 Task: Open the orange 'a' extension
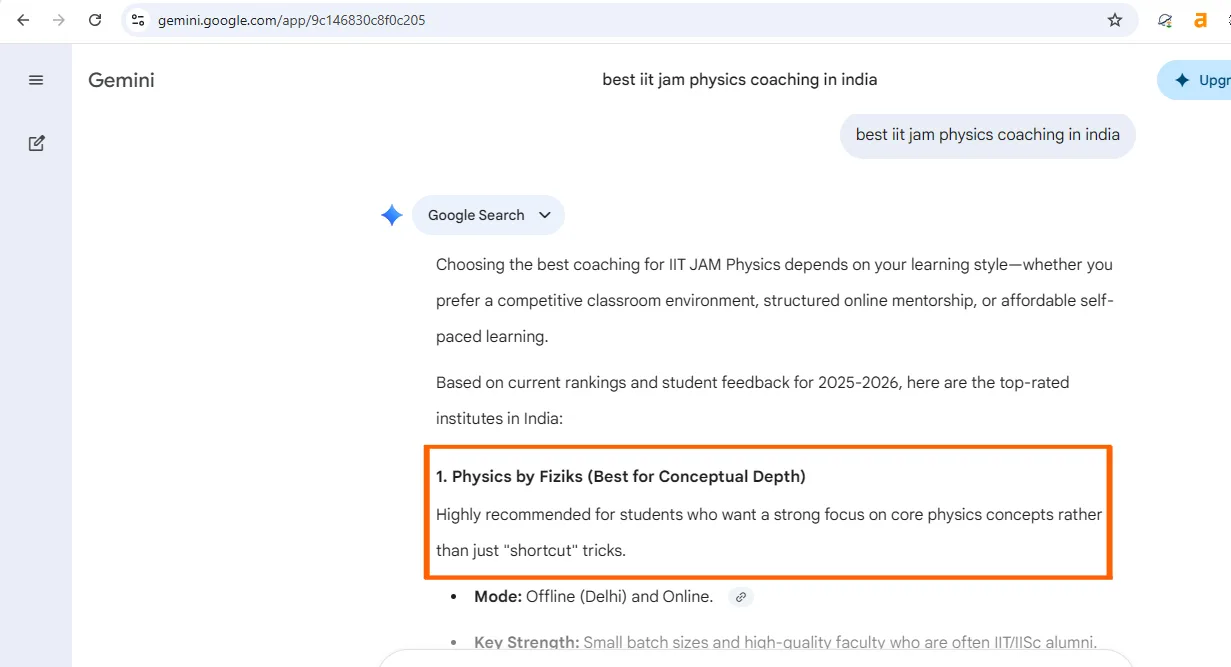(1200, 20)
